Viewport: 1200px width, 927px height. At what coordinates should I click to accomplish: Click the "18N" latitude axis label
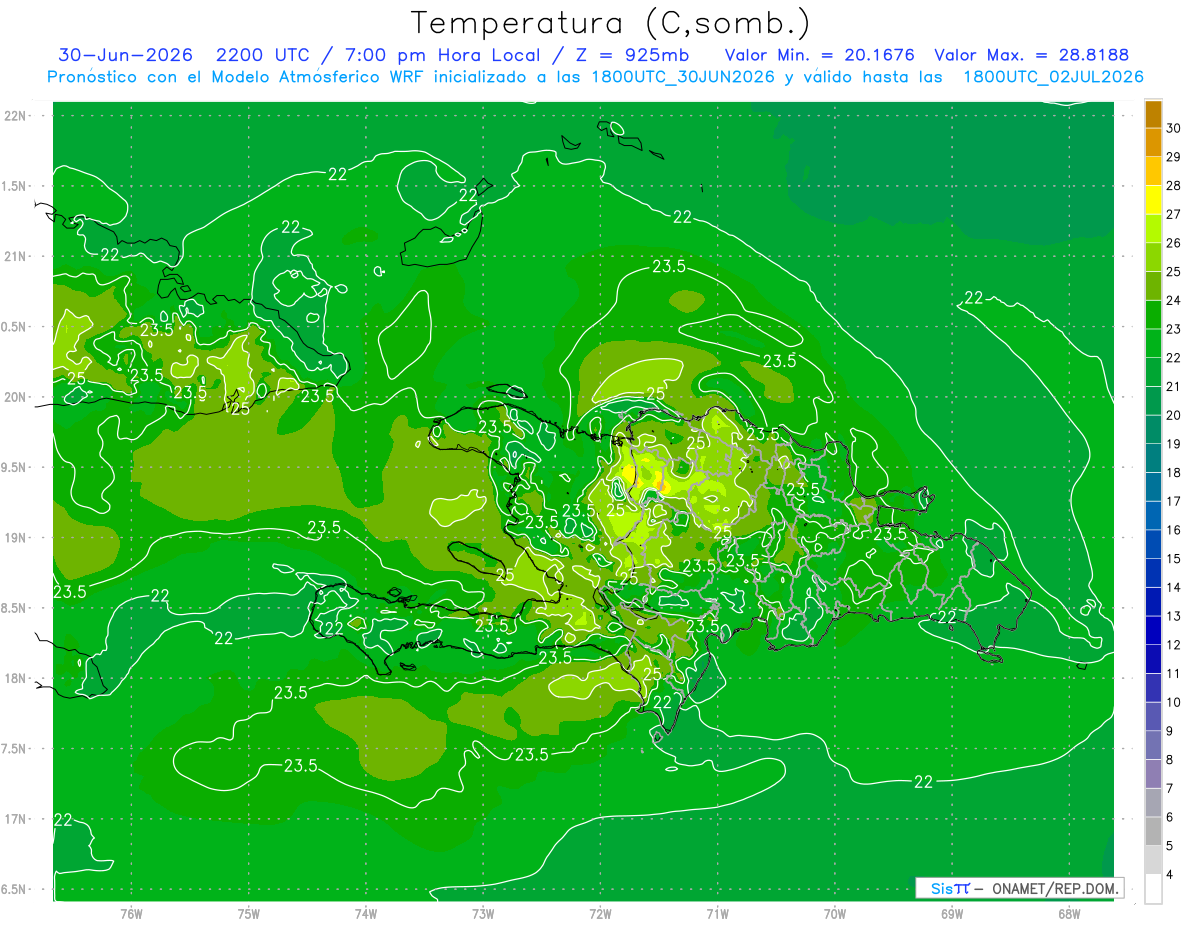pos(14,678)
